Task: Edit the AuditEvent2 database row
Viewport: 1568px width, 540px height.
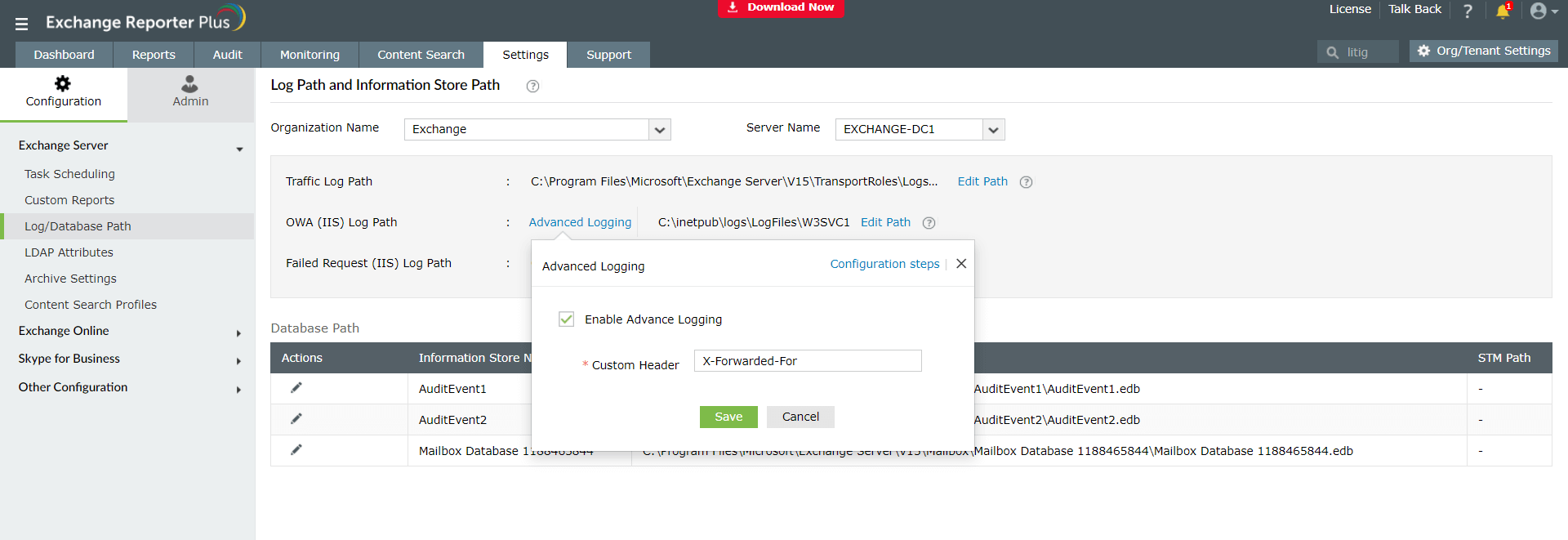Action: (x=296, y=418)
